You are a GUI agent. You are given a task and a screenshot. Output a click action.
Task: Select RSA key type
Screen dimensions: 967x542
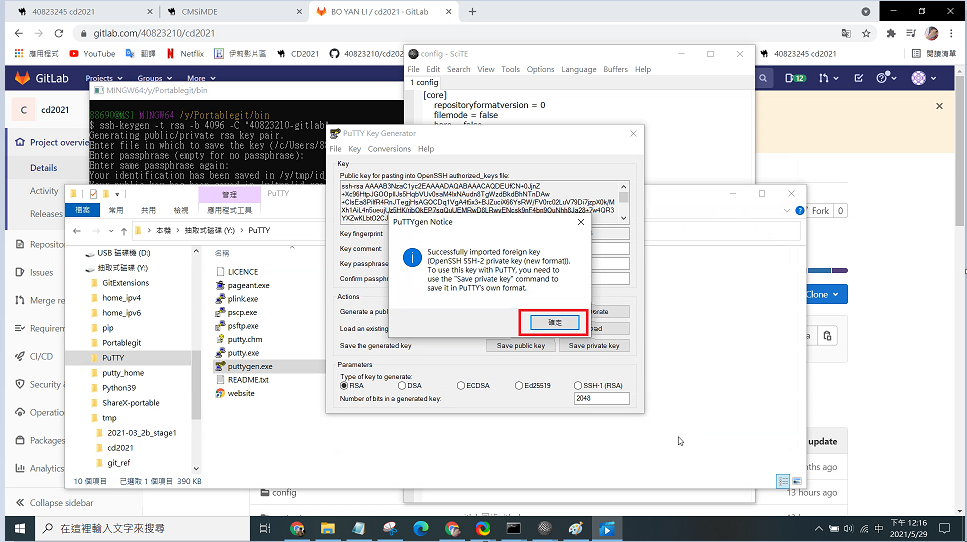pyautogui.click(x=352, y=386)
